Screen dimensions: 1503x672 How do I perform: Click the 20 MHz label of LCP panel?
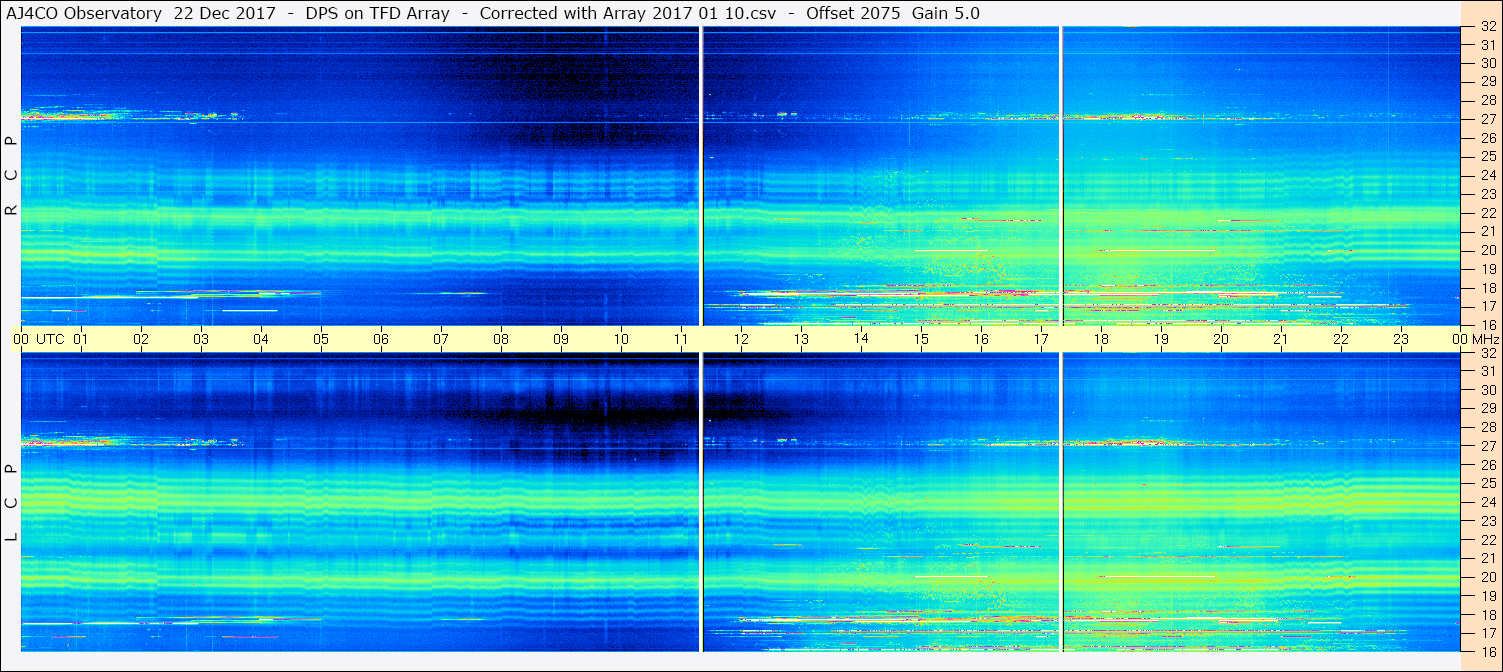[1488, 577]
